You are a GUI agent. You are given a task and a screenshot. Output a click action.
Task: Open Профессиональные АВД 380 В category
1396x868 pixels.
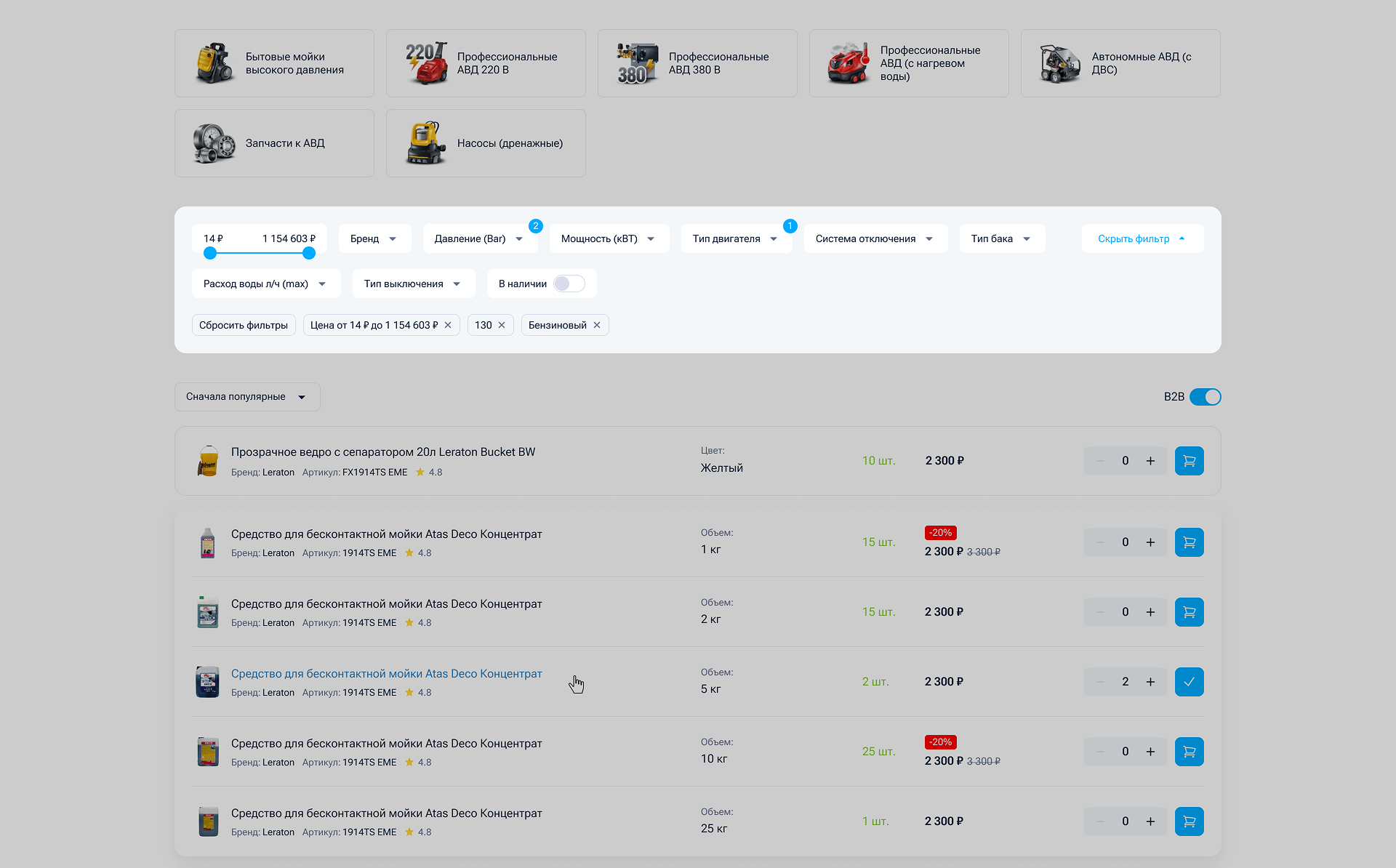tap(697, 63)
